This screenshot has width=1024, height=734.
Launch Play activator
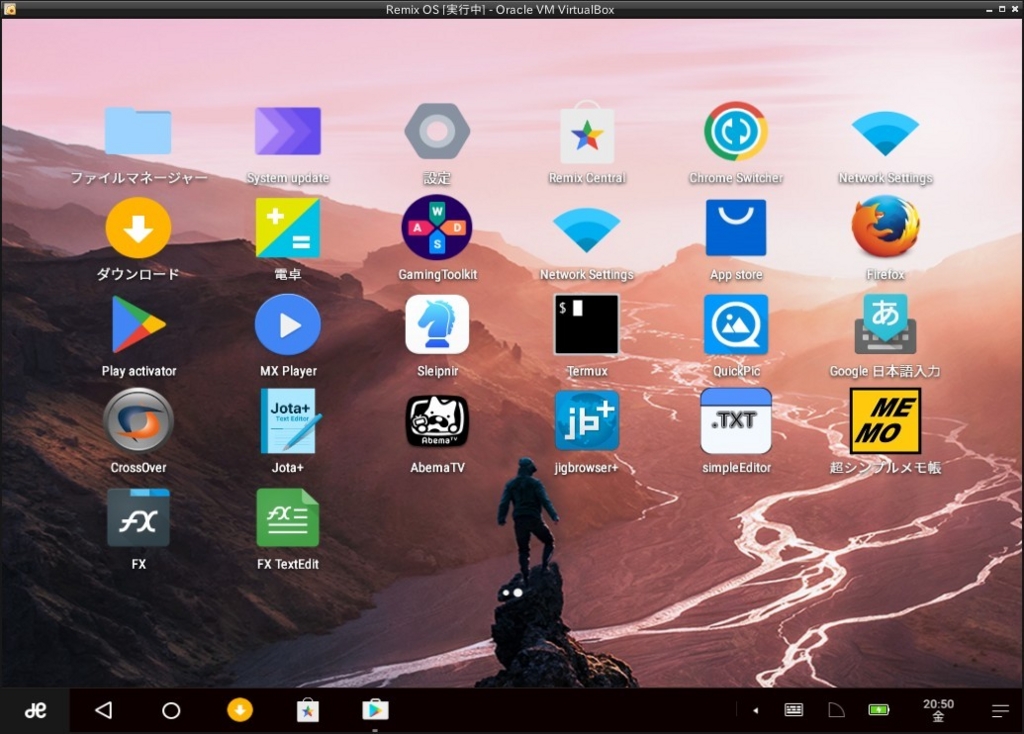coord(138,325)
